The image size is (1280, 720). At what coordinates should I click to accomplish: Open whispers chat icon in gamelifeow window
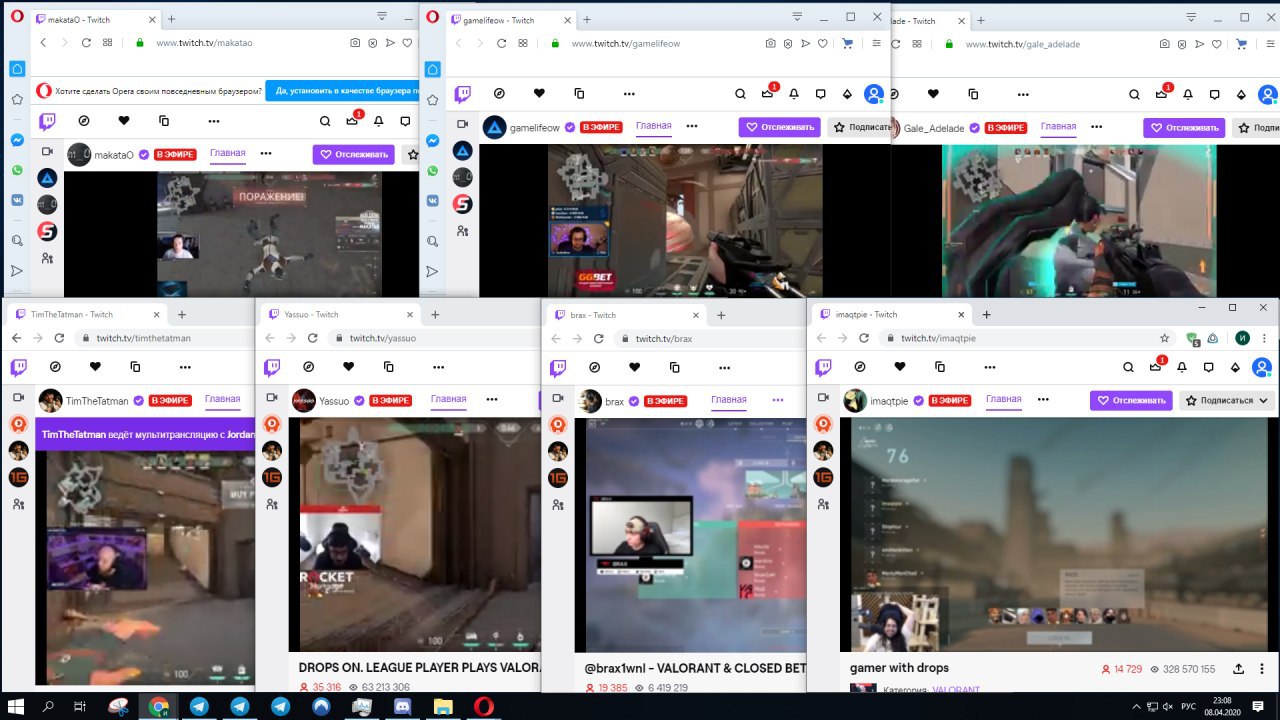pyautogui.click(x=820, y=94)
